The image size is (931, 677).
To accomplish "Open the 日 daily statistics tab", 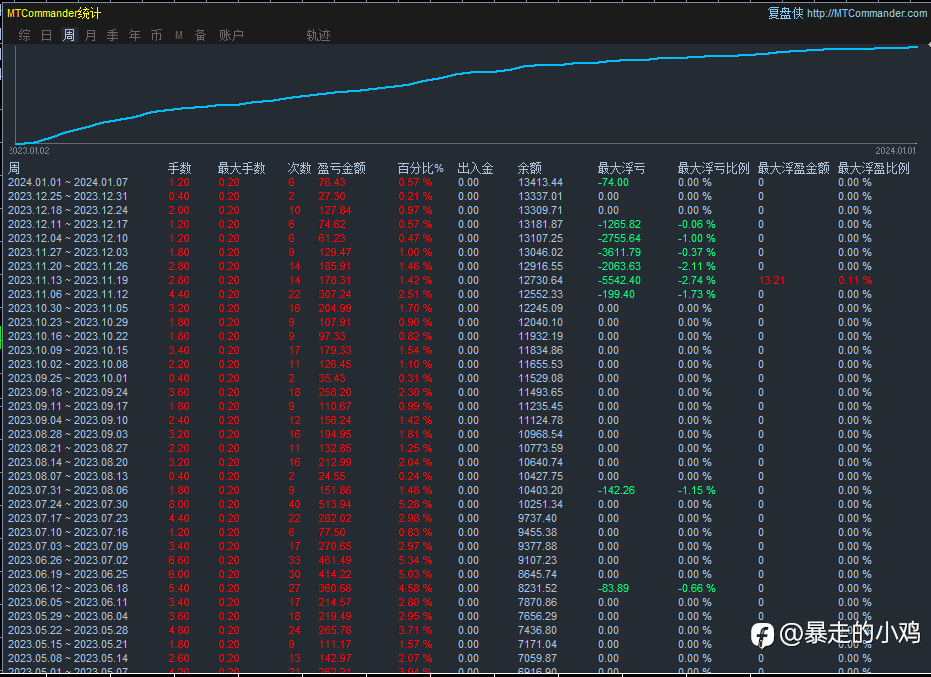I will (x=46, y=35).
